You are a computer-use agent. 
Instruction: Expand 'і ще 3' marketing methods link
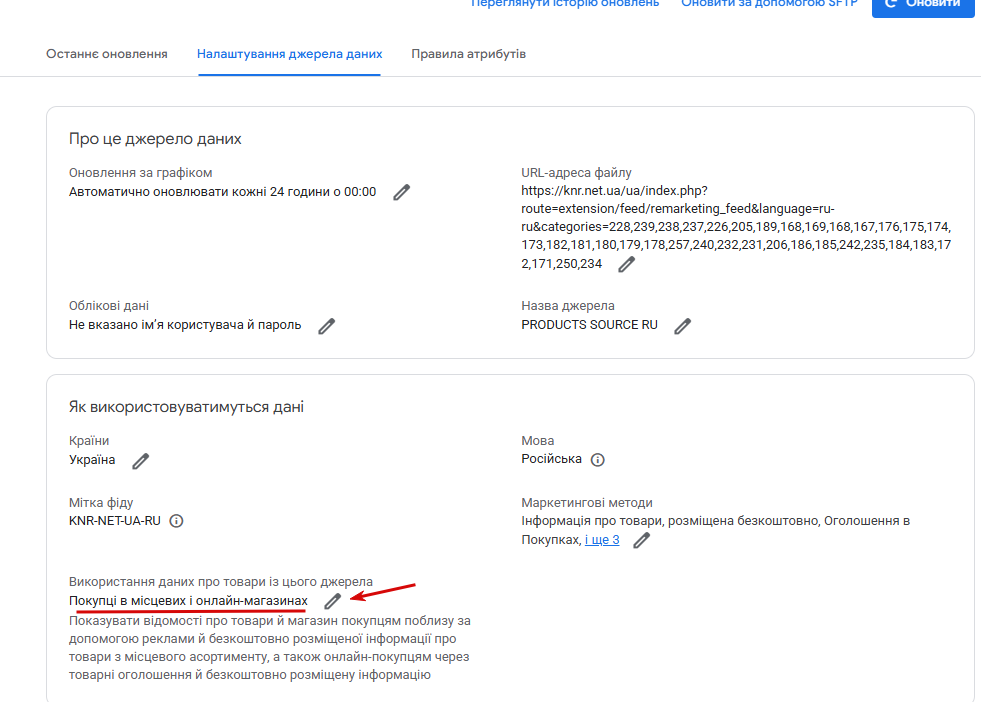(x=602, y=540)
